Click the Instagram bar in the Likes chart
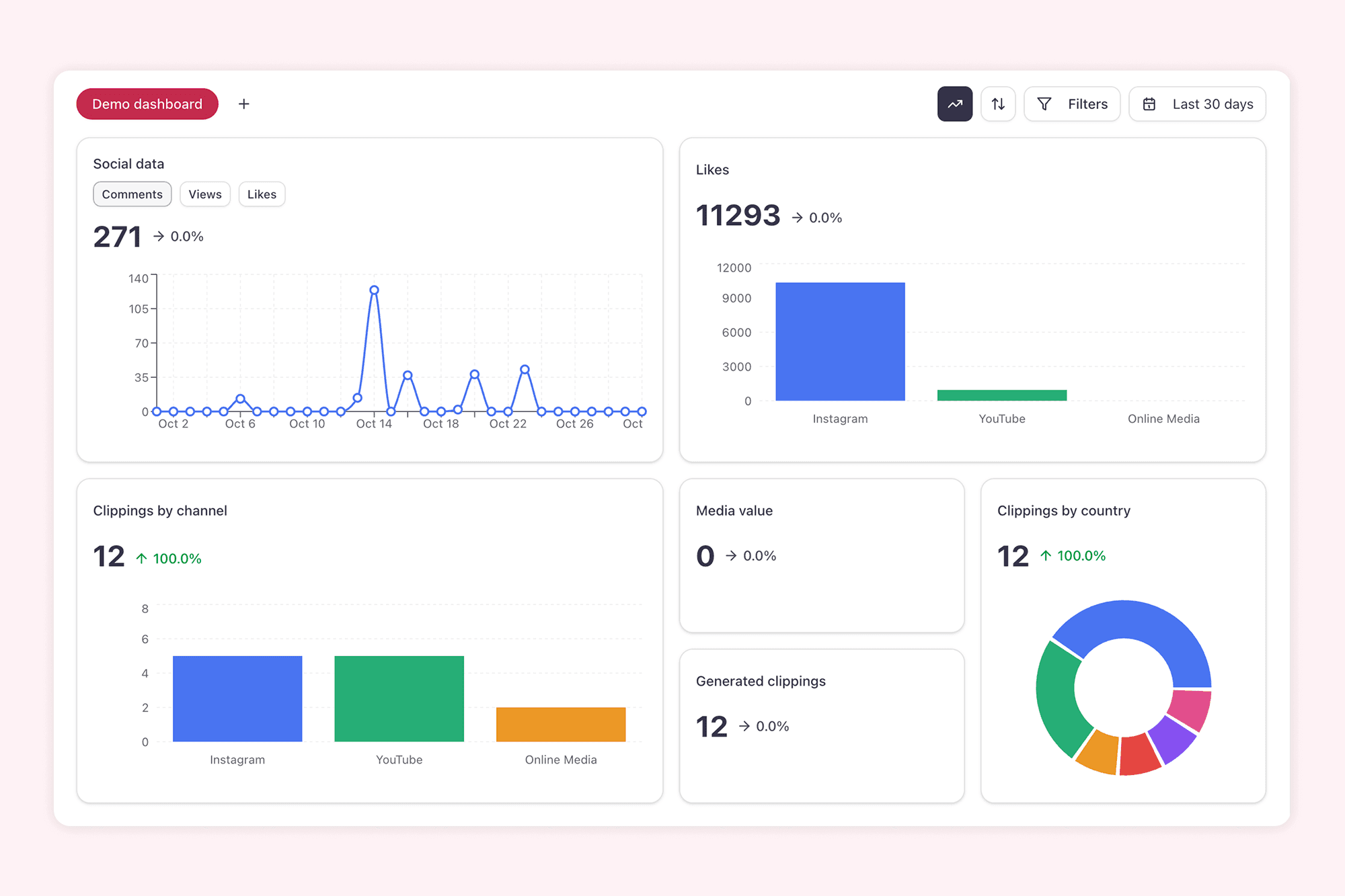Viewport: 1345px width, 896px height. (840, 343)
